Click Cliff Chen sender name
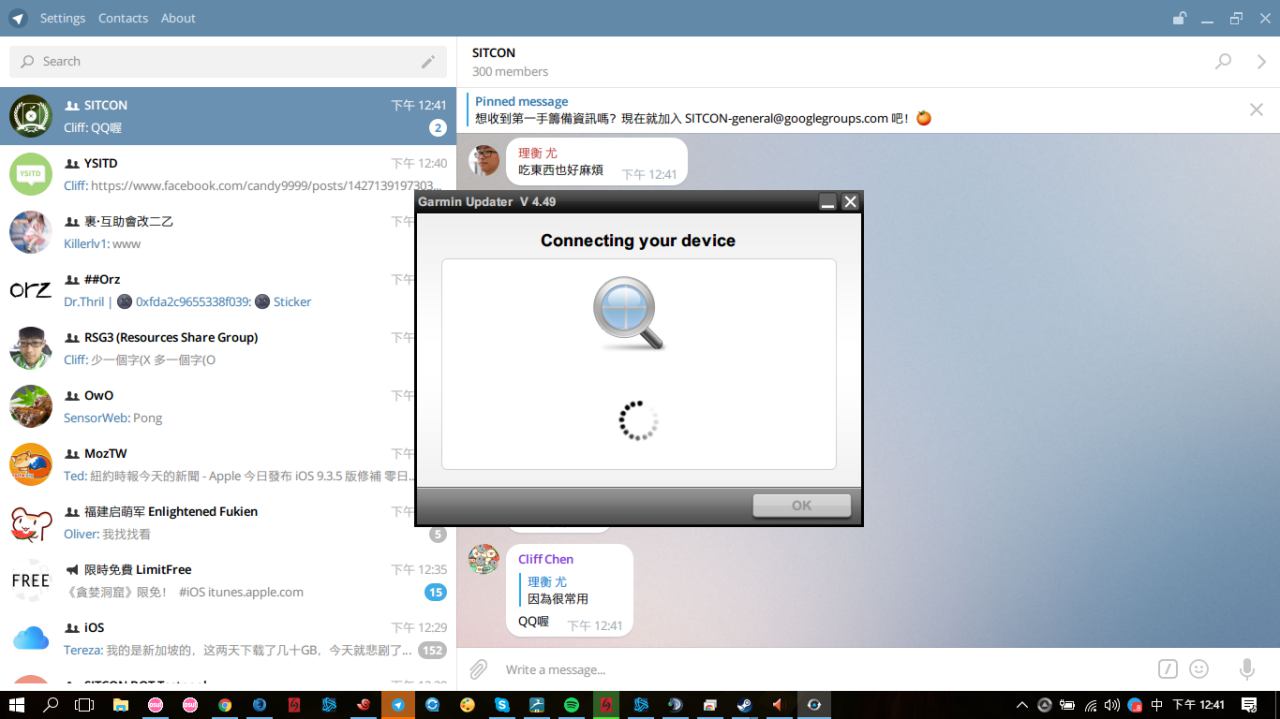 [x=545, y=559]
